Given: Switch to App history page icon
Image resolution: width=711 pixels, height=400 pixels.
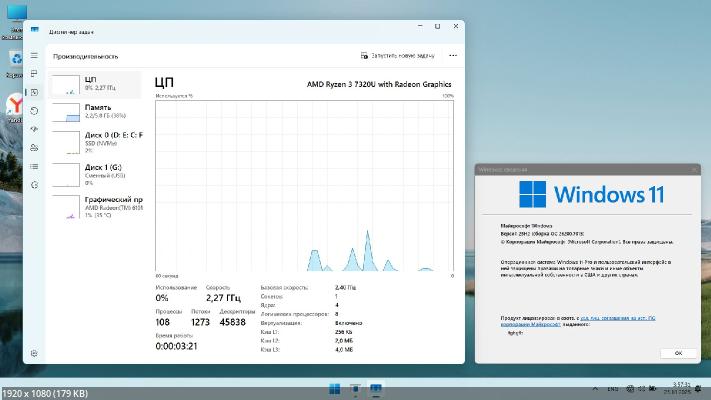Looking at the screenshot, I should [x=34, y=110].
